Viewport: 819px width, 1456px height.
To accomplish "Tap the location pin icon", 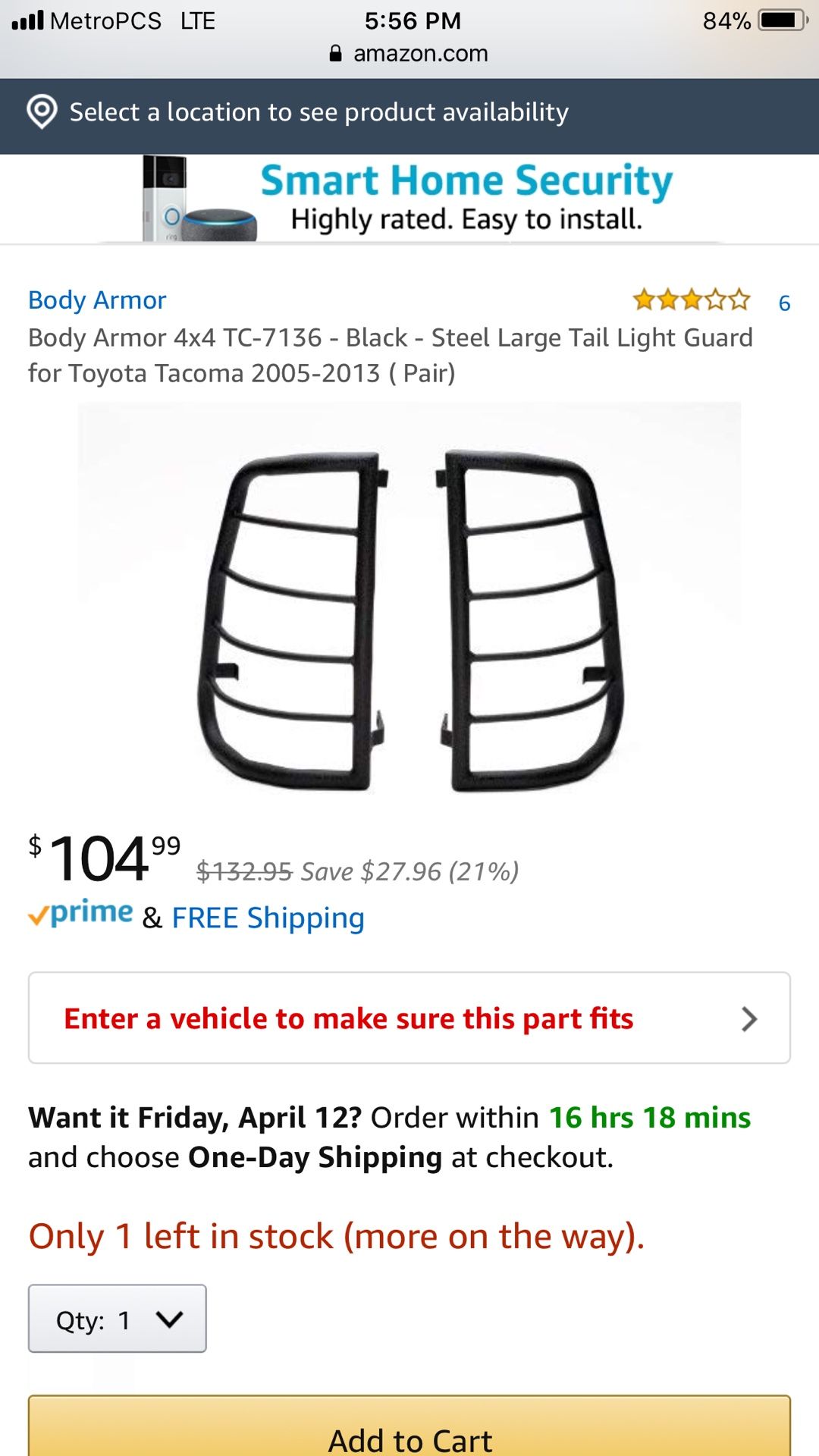I will tap(42, 112).
